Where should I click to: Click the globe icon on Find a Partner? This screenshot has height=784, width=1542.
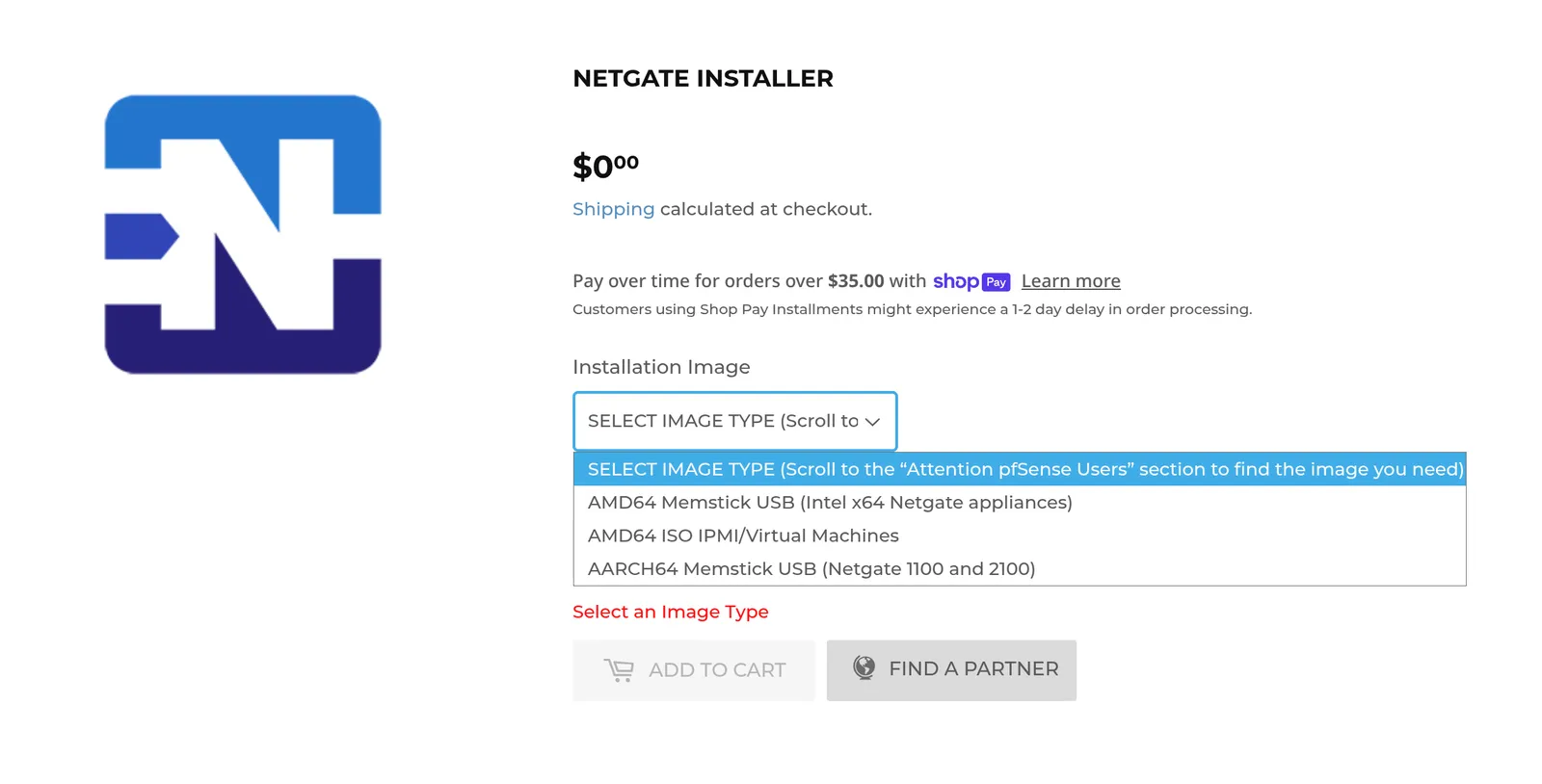[x=864, y=667]
